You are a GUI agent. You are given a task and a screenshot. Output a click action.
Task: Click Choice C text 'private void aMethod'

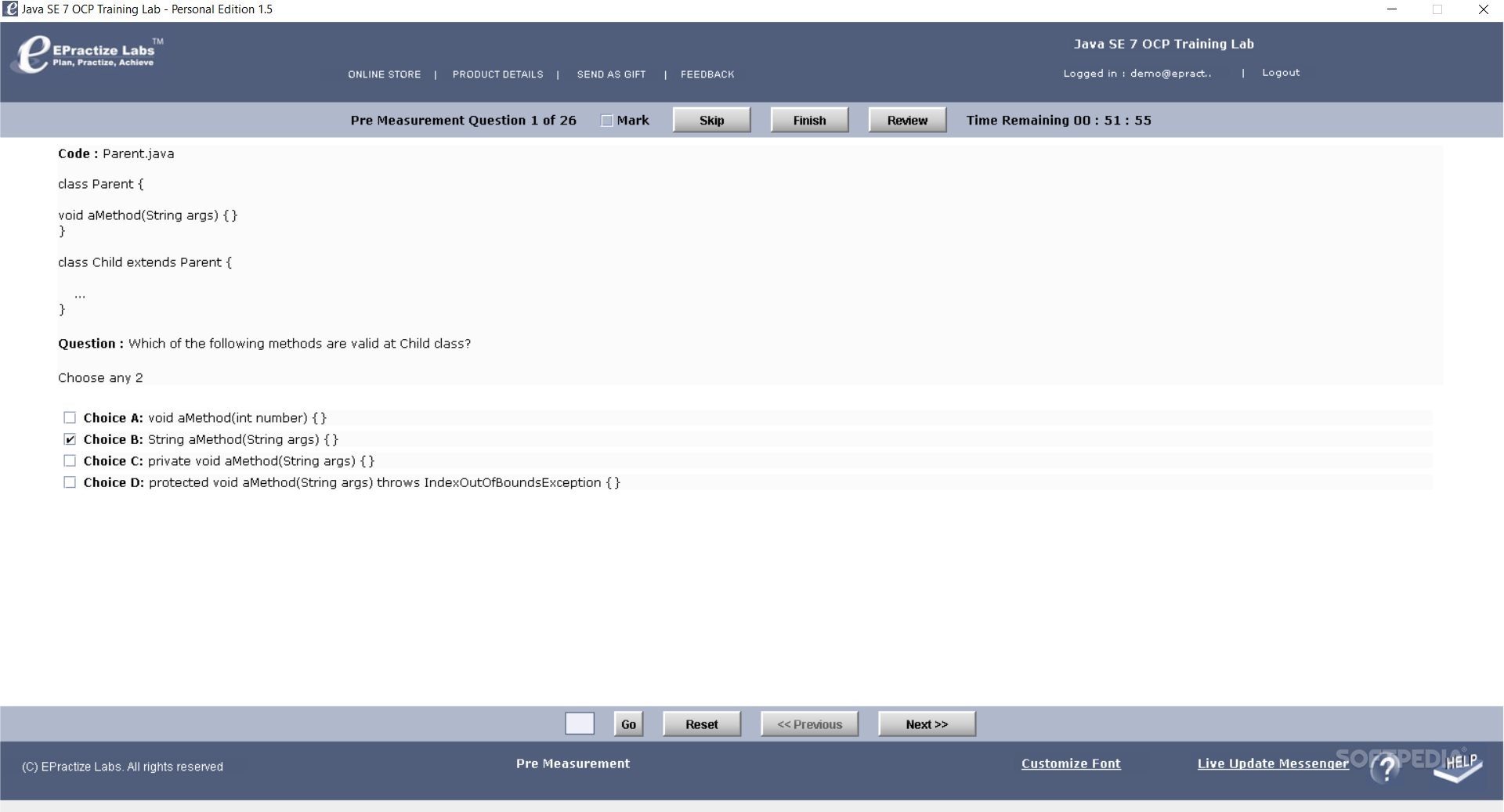coord(213,461)
